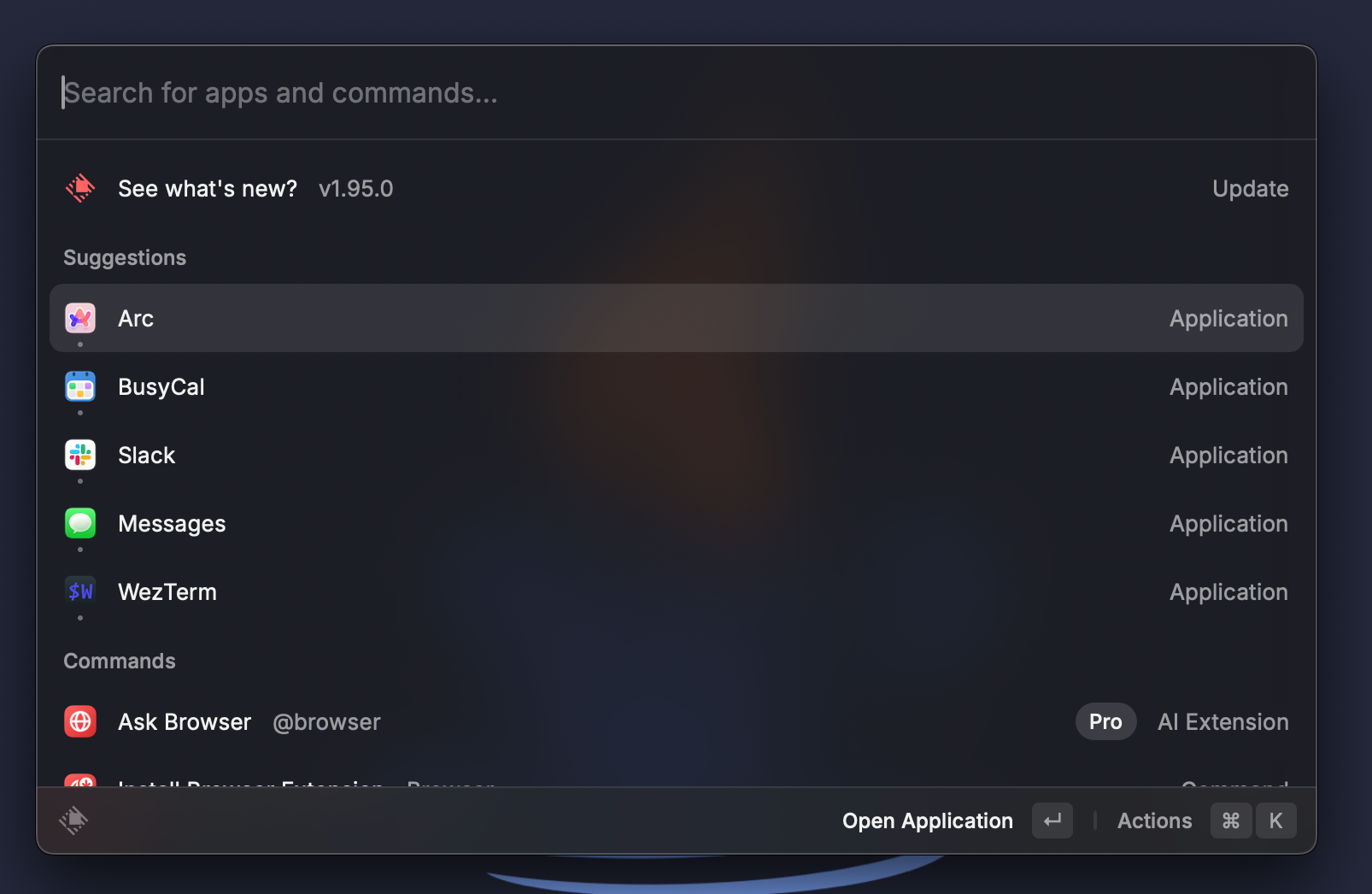Click the command key symbol badge
This screenshot has width=1372, height=894.
tap(1231, 820)
